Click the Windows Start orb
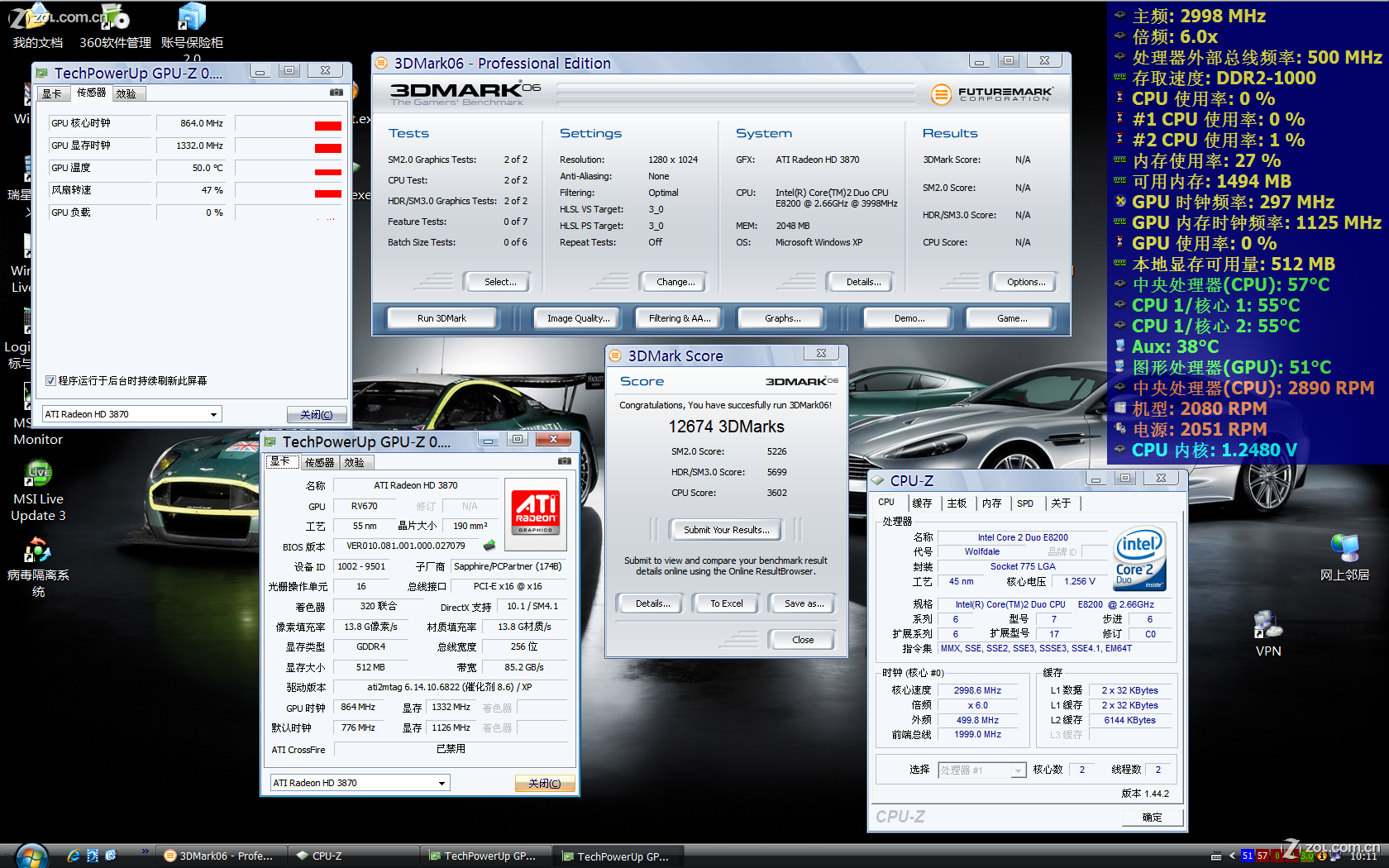 point(31,856)
